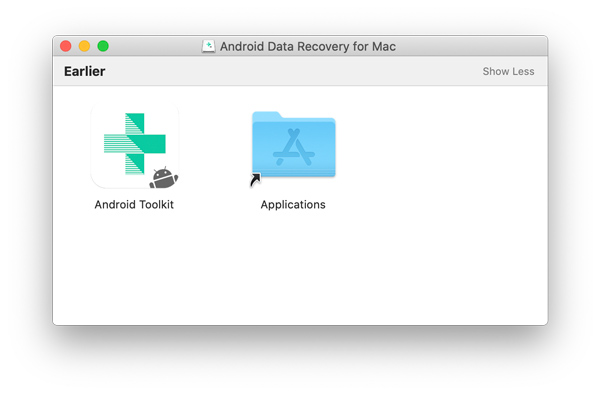Image resolution: width=600 pixels, height=394 pixels.
Task: Close the Android Data Recovery window
Action: click(x=66, y=46)
